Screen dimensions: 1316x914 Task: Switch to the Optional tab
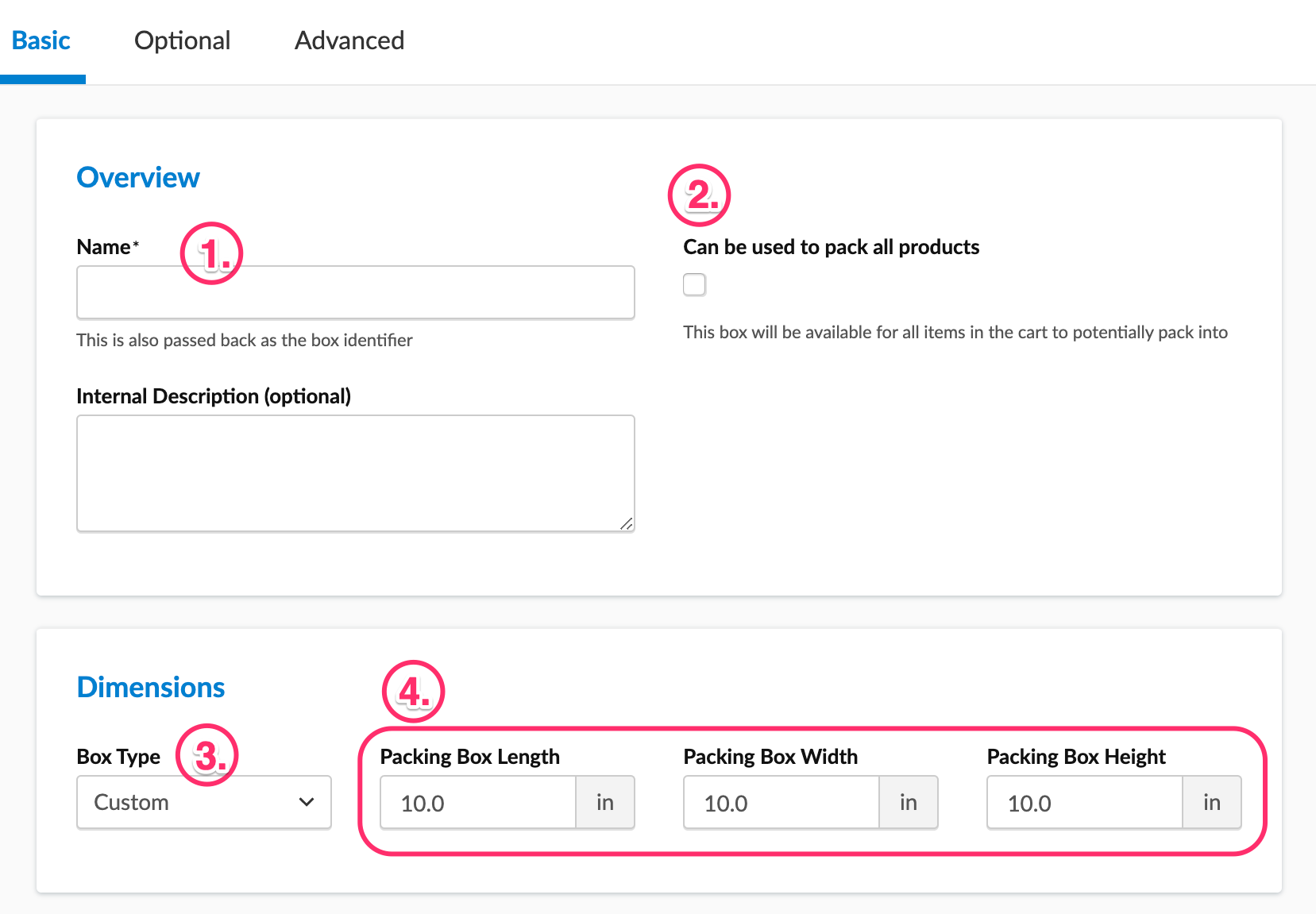[182, 40]
